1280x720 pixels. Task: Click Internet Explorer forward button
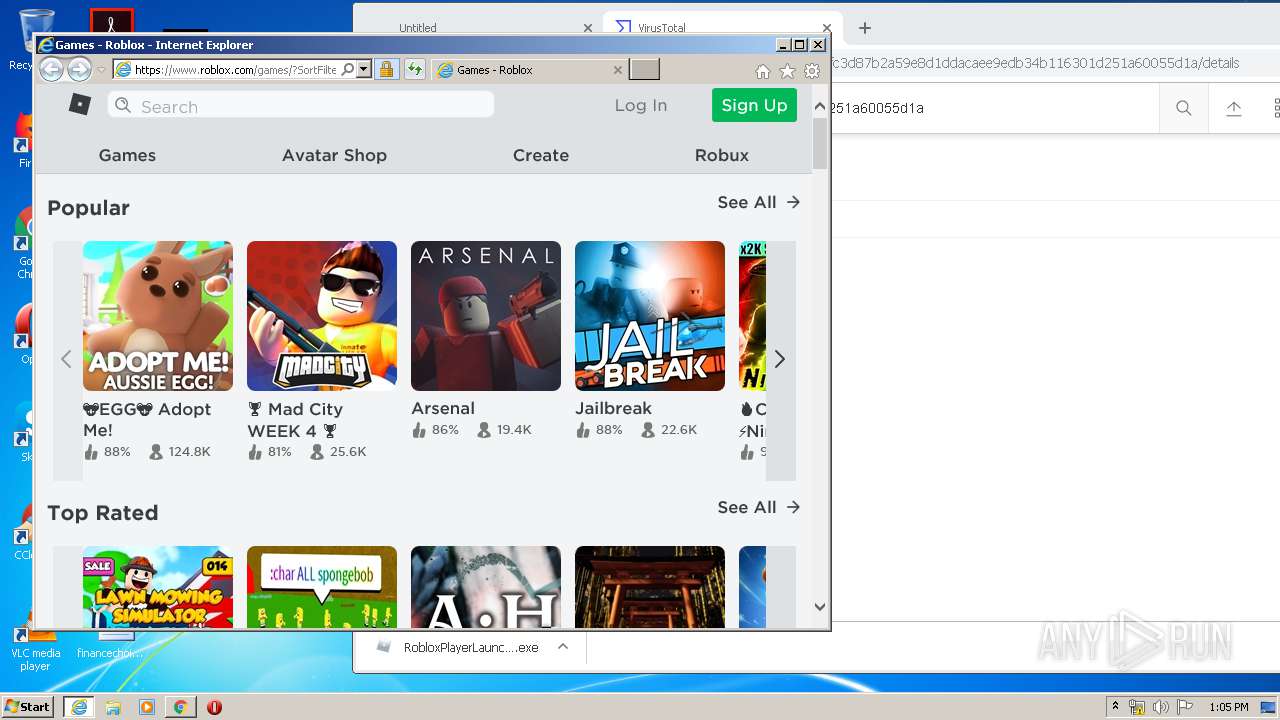[79, 69]
